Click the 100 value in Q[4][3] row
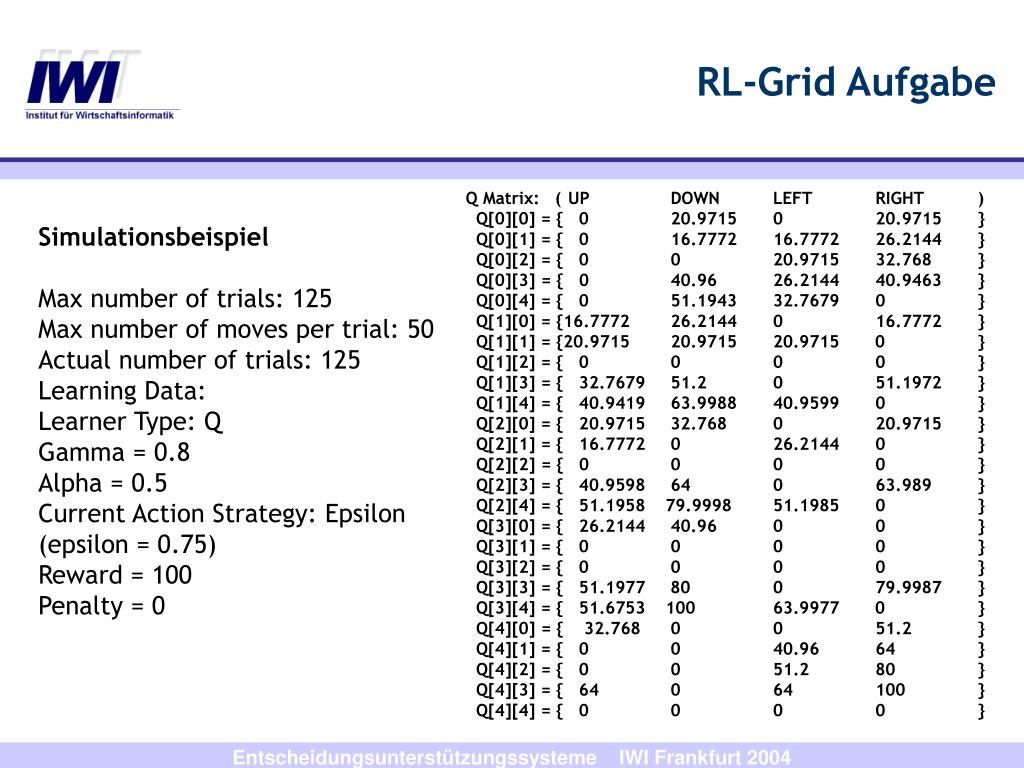This screenshot has width=1024, height=768. coord(890,690)
